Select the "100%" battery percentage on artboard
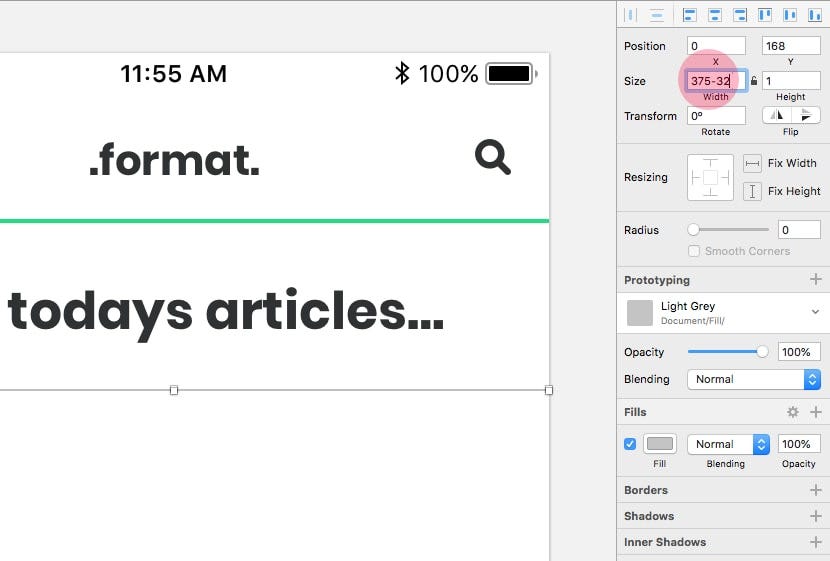Viewport: 830px width, 561px height. click(x=448, y=74)
